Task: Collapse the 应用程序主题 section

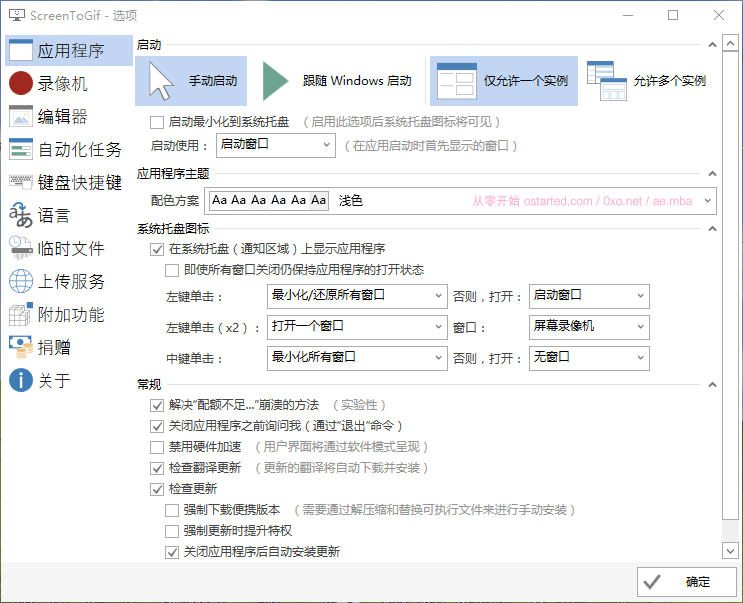Action: click(x=712, y=174)
